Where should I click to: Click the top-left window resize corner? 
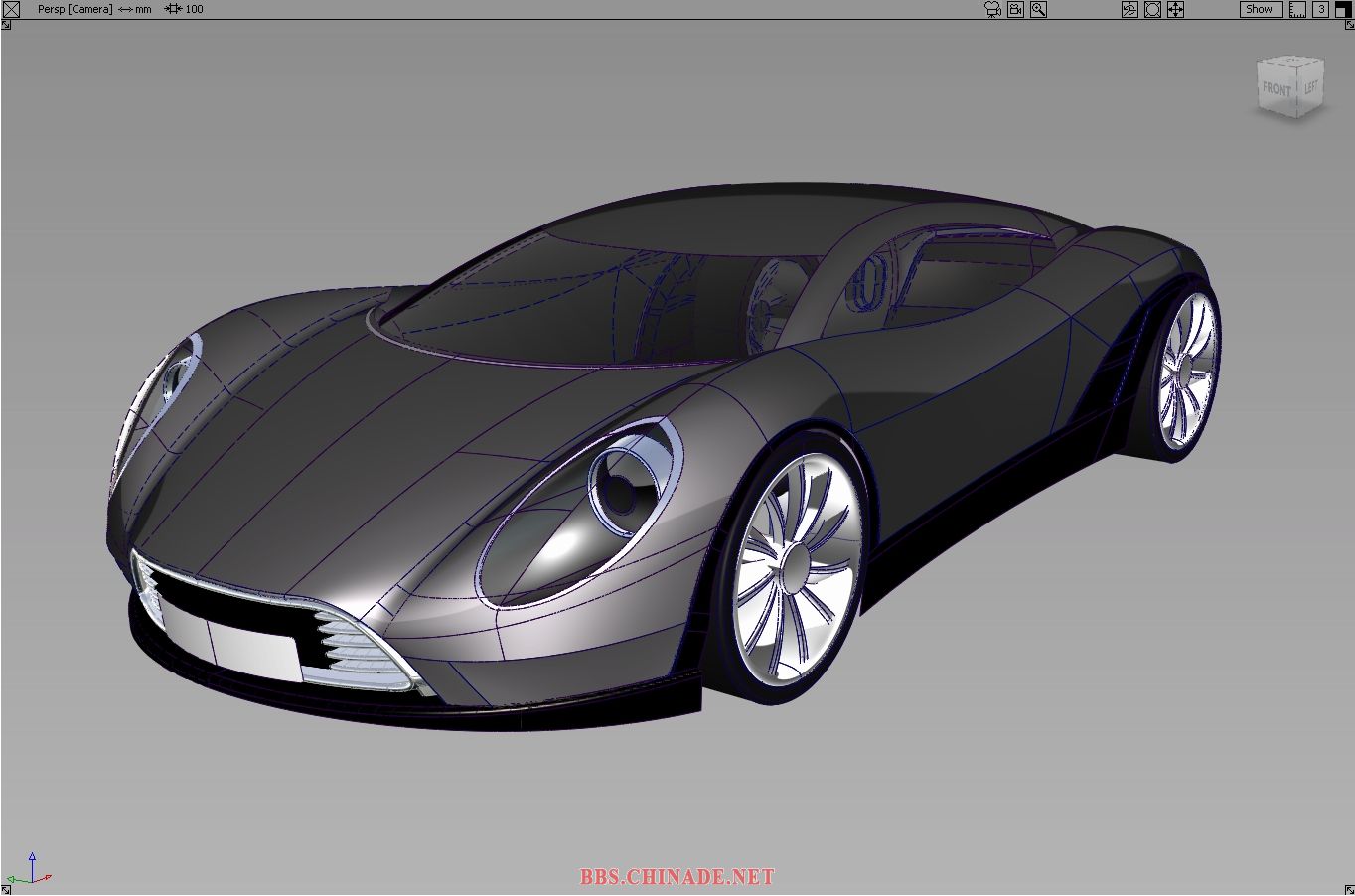pyautogui.click(x=6, y=25)
